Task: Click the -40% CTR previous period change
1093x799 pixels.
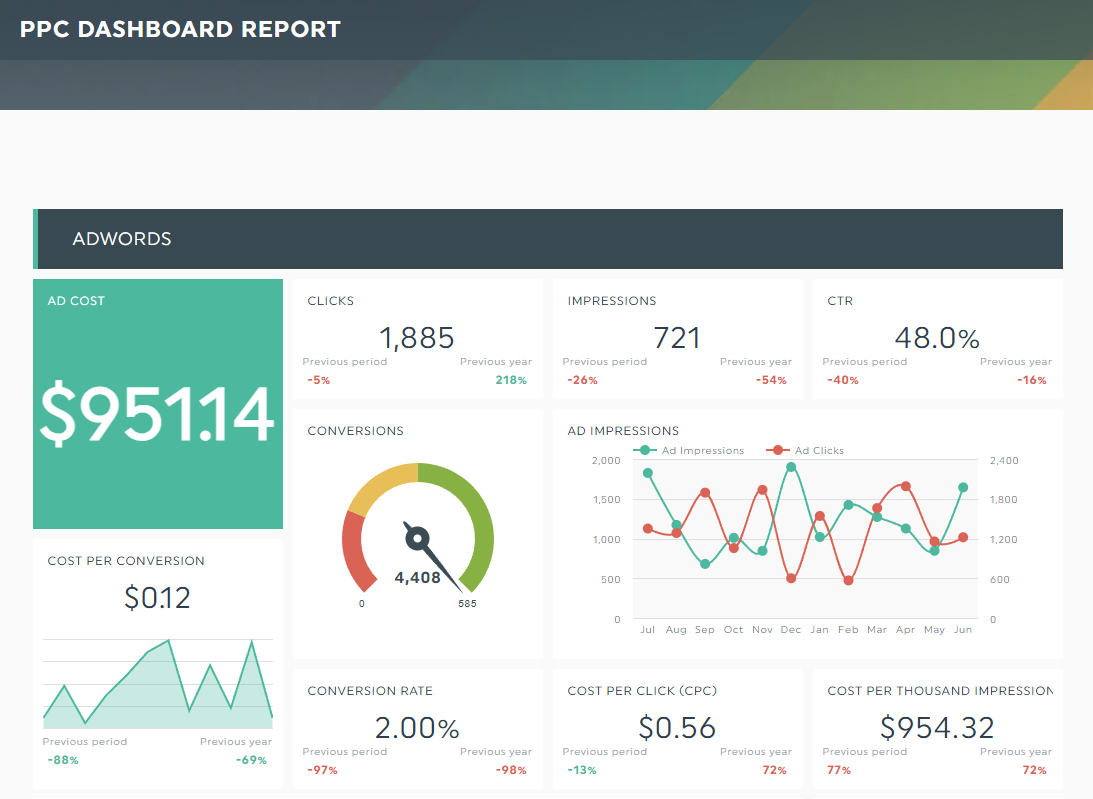Action: pos(843,380)
